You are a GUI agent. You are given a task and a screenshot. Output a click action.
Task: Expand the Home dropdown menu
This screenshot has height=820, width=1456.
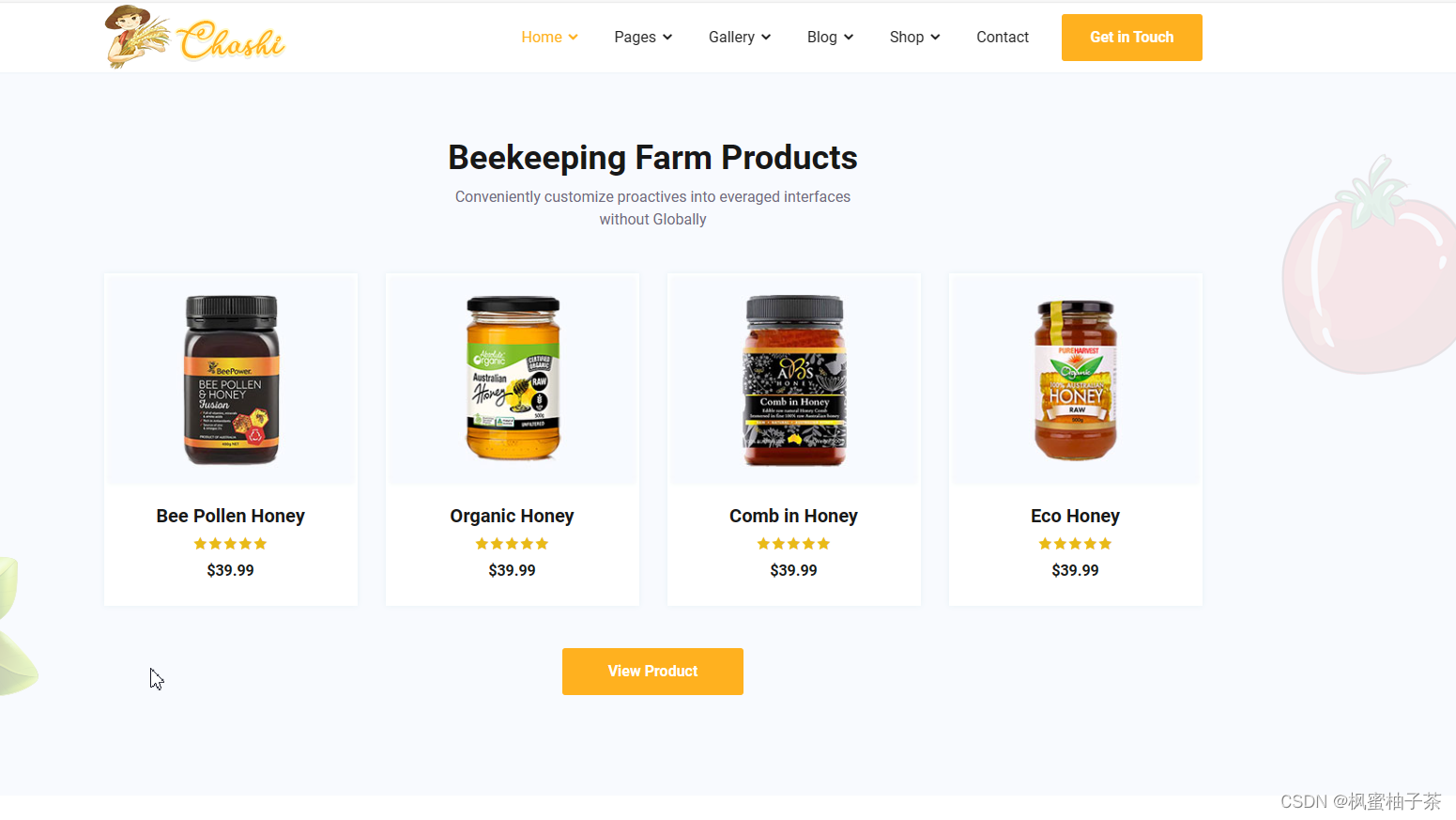[549, 38]
